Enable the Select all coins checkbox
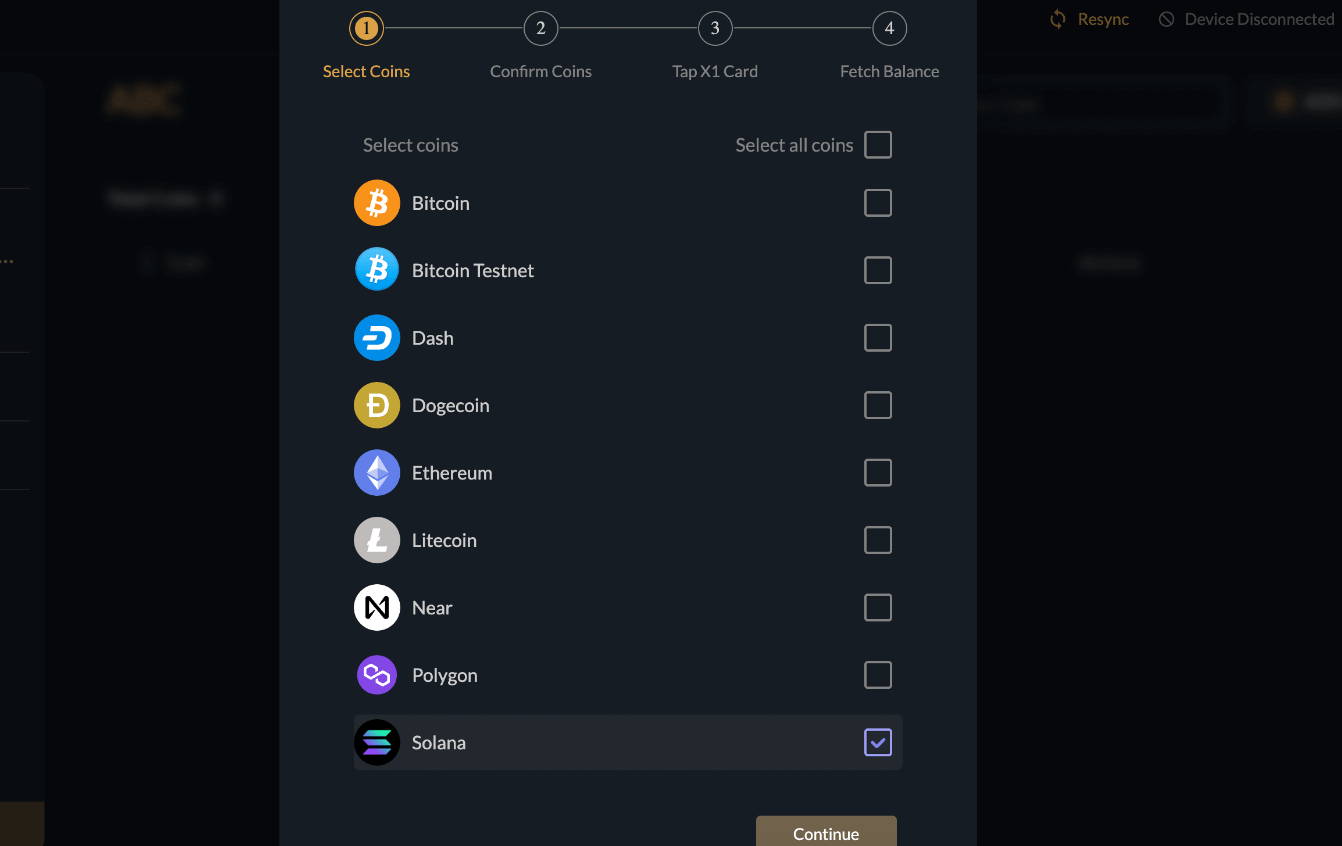1342x846 pixels. pyautogui.click(x=878, y=144)
